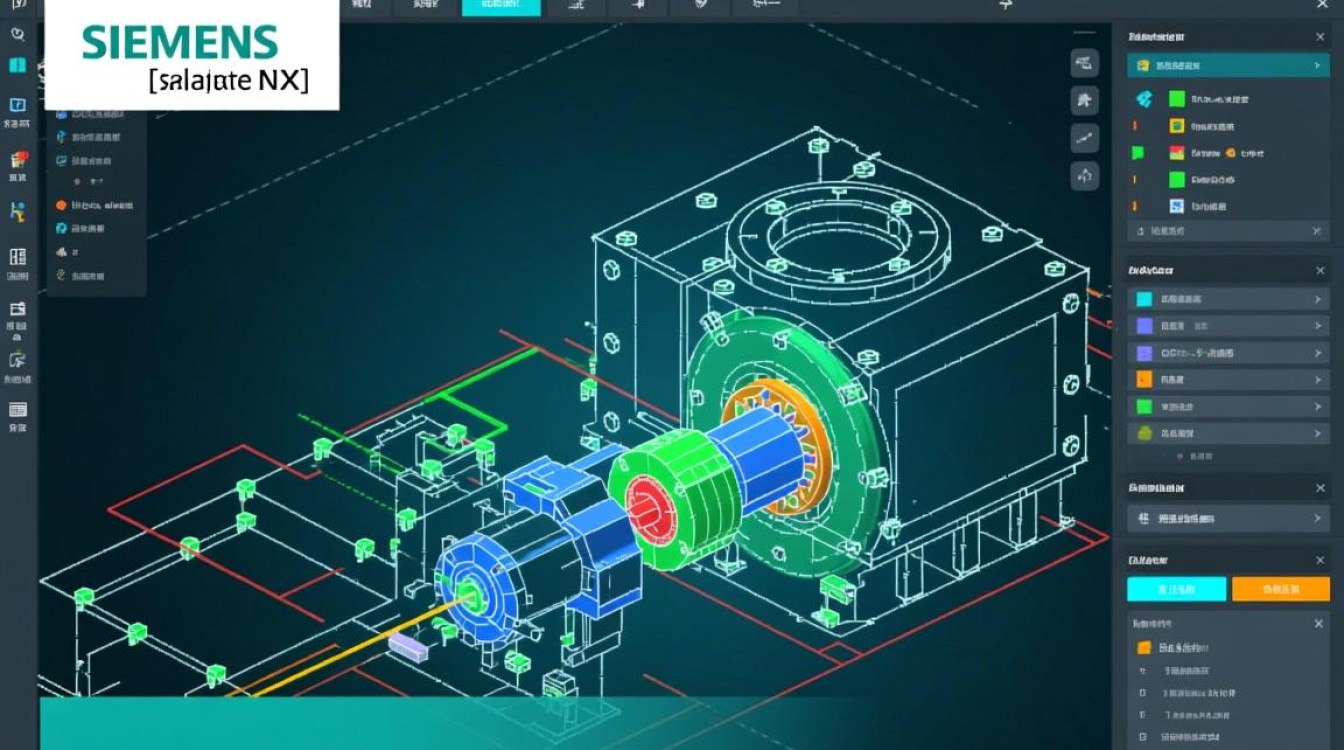This screenshot has width=1344, height=750.
Task: Open the grid layout icon in left sidebar
Action: [17, 258]
